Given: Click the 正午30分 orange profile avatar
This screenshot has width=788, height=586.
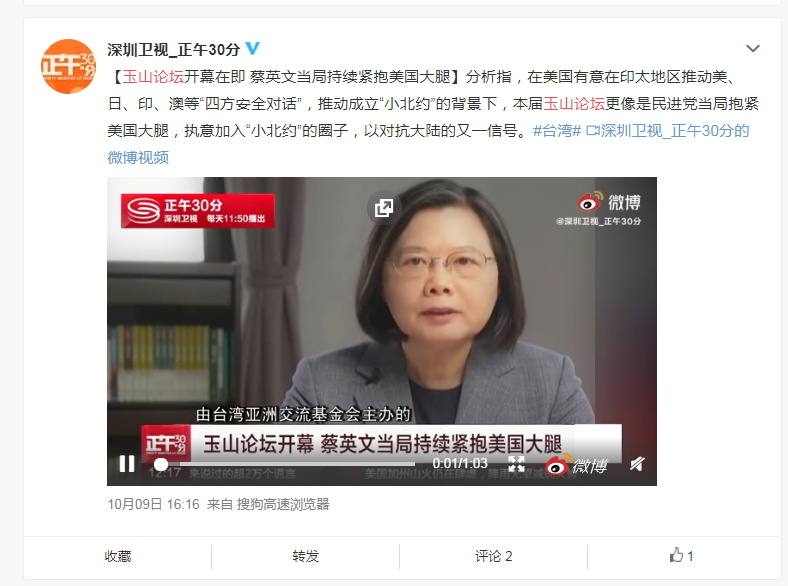Looking at the screenshot, I should (68, 66).
